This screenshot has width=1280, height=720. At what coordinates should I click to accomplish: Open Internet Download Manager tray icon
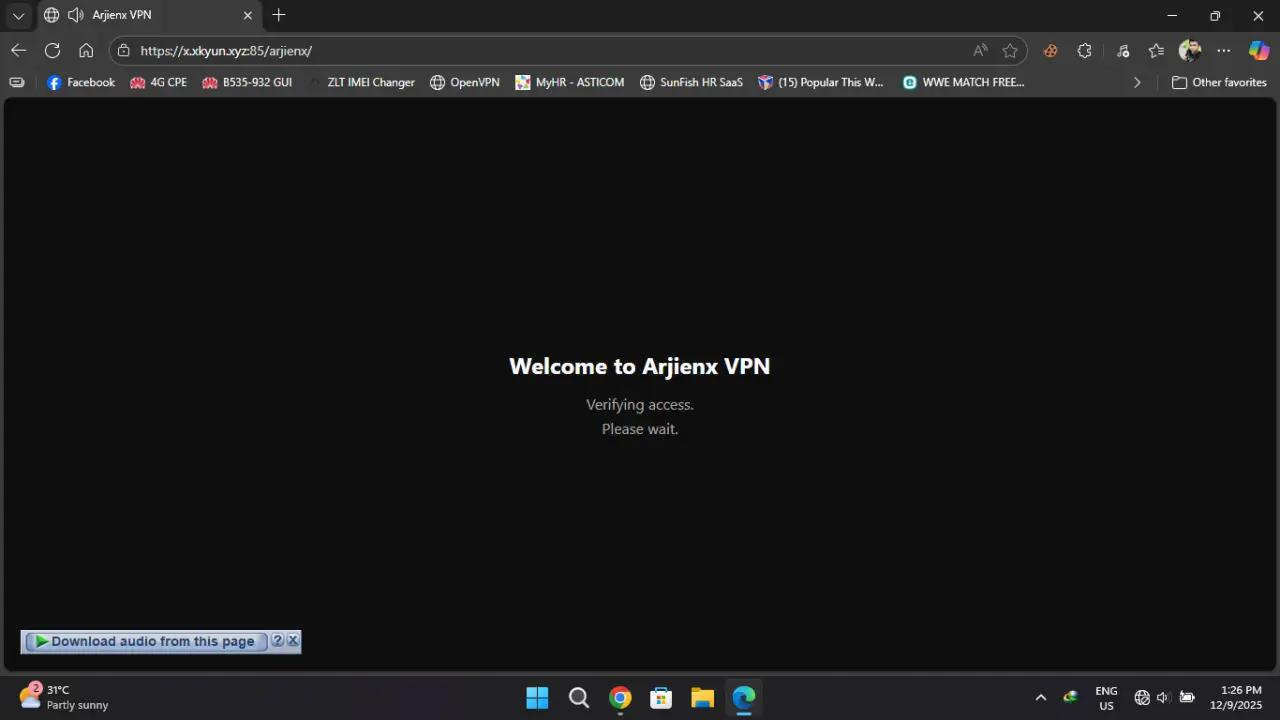tap(1070, 697)
